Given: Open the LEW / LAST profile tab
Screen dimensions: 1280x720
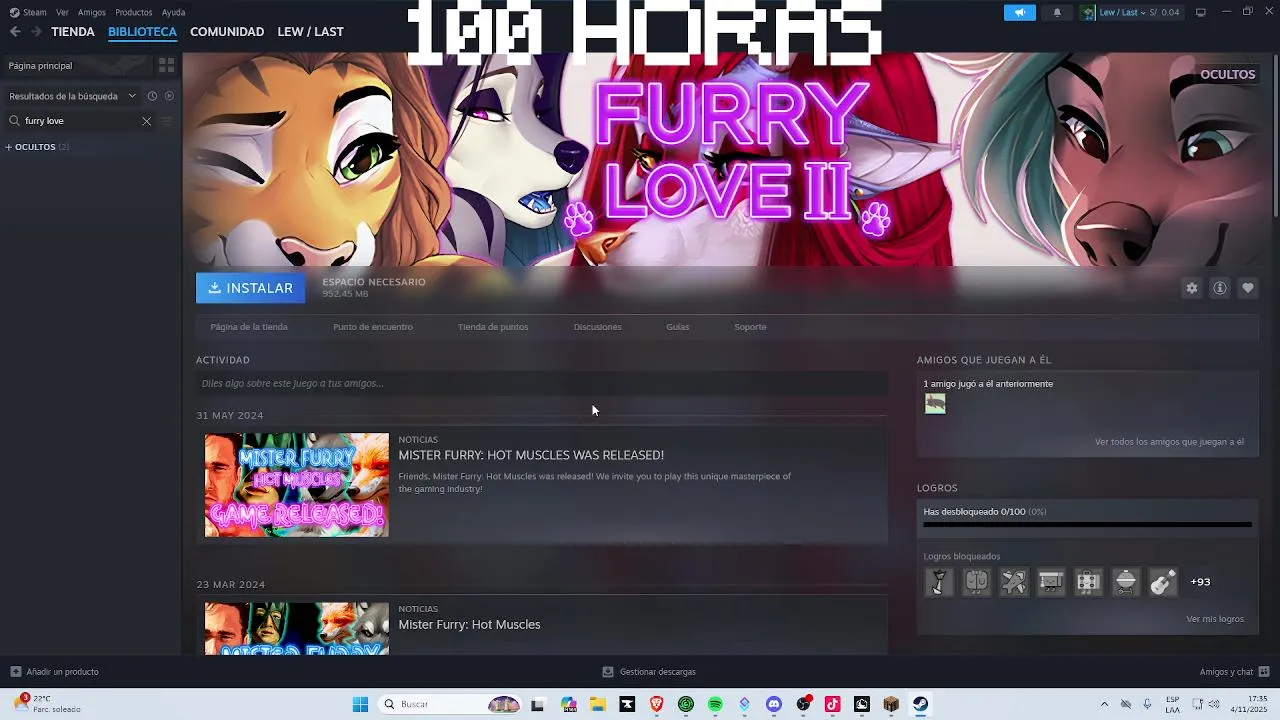Looking at the screenshot, I should point(310,32).
